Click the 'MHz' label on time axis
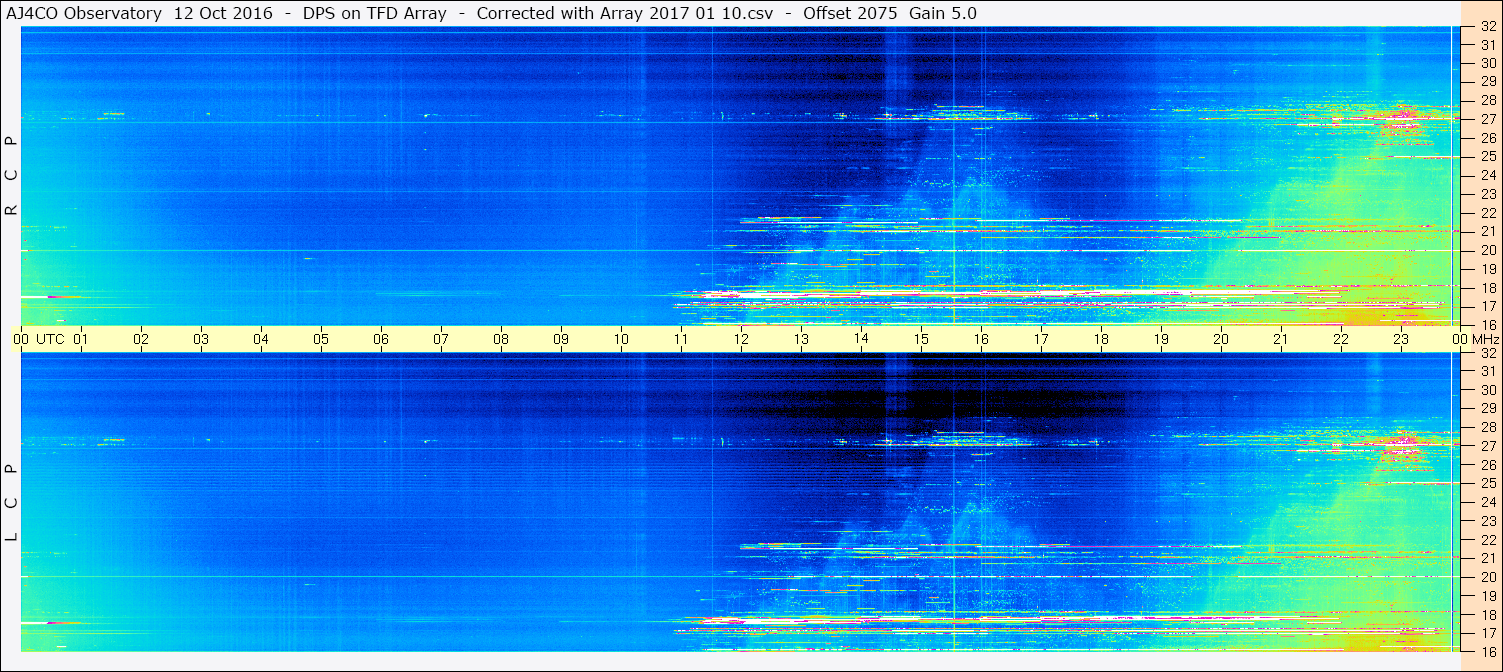Viewport: 1503px width, 672px height. [x=1483, y=339]
